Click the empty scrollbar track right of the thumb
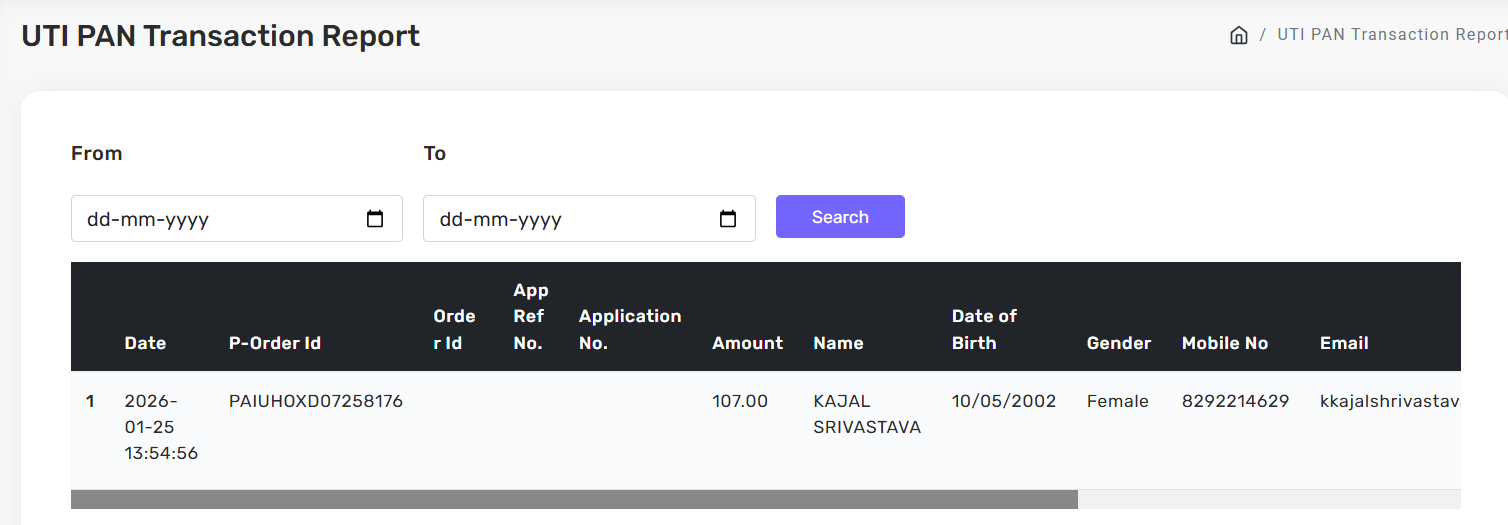 pos(1268,499)
